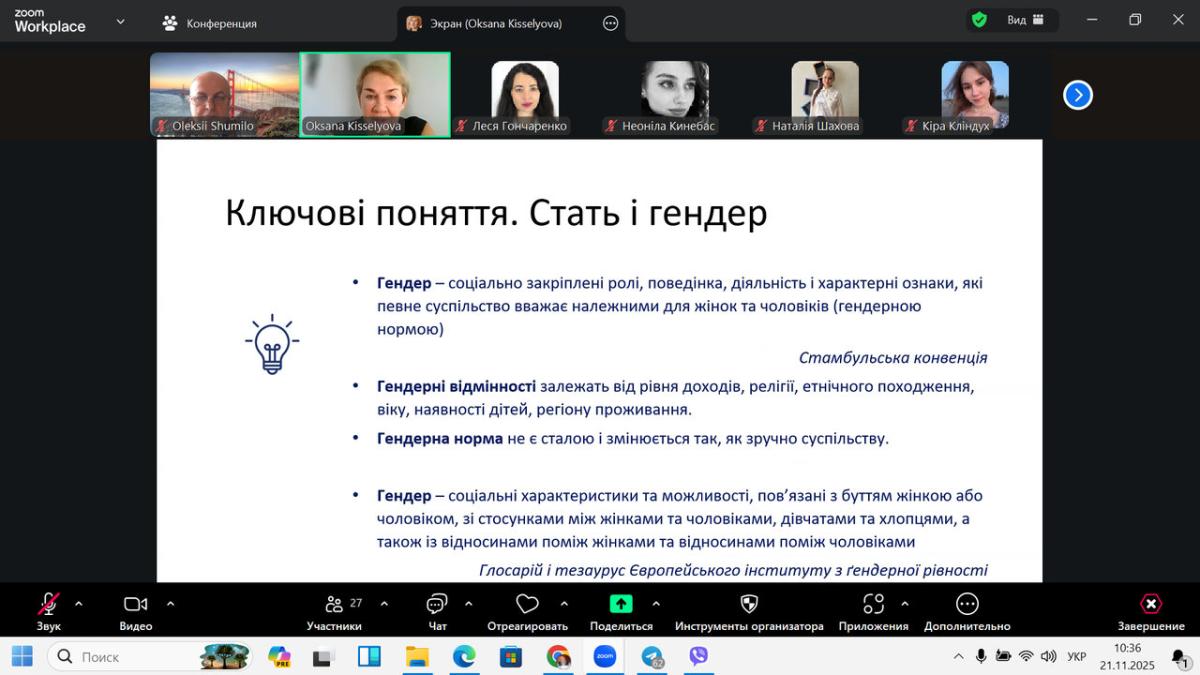The width and height of the screenshot is (1200, 675).
Task: Click the green encryption shield icon
Action: (979, 20)
